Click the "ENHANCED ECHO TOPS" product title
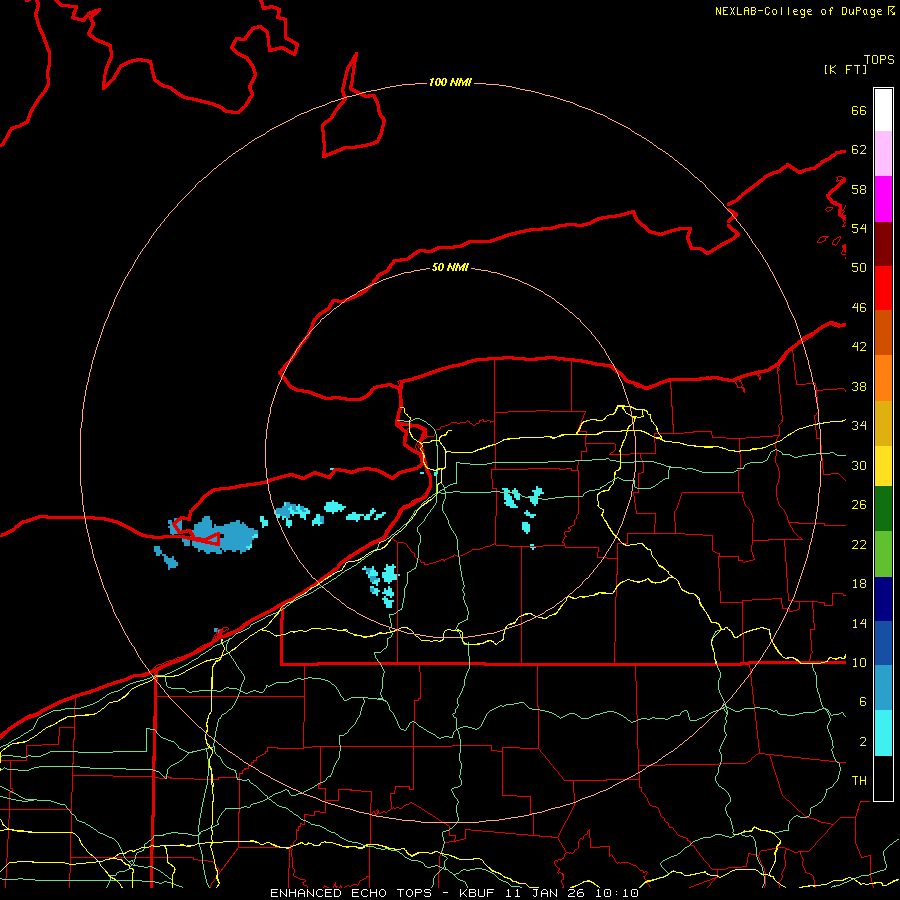 (x=350, y=893)
